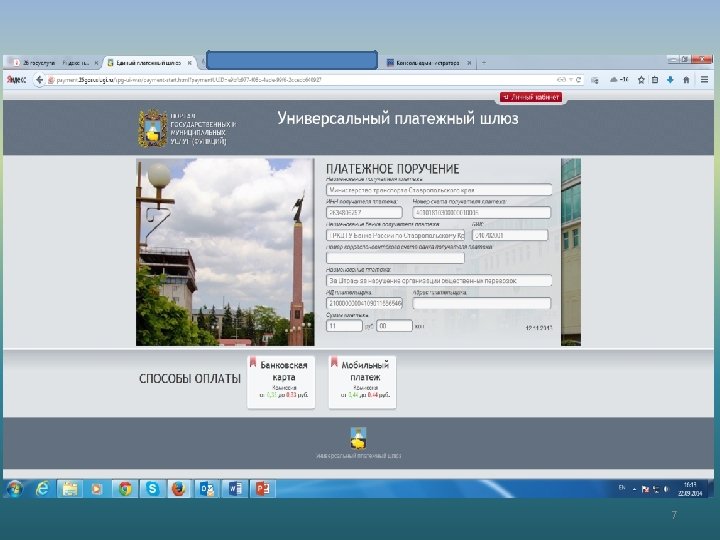Go to the browser home page icon
The image size is (720, 540).
coord(686,80)
